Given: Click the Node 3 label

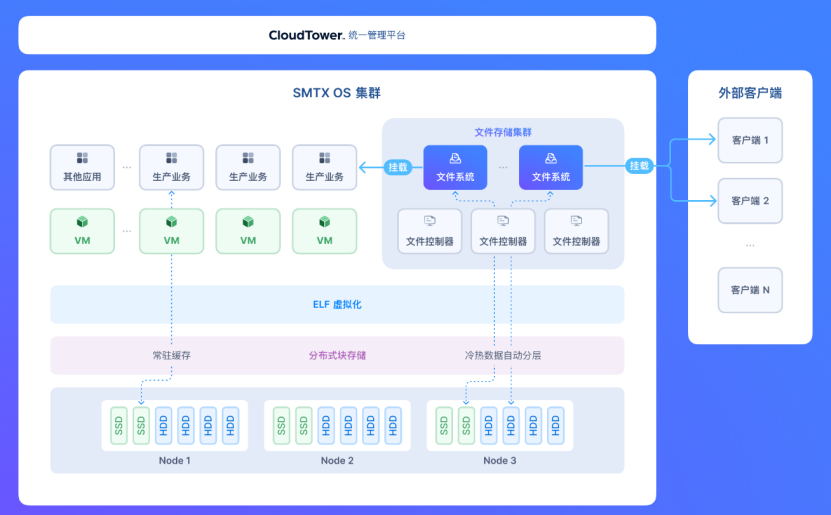Looking at the screenshot, I should [500, 461].
